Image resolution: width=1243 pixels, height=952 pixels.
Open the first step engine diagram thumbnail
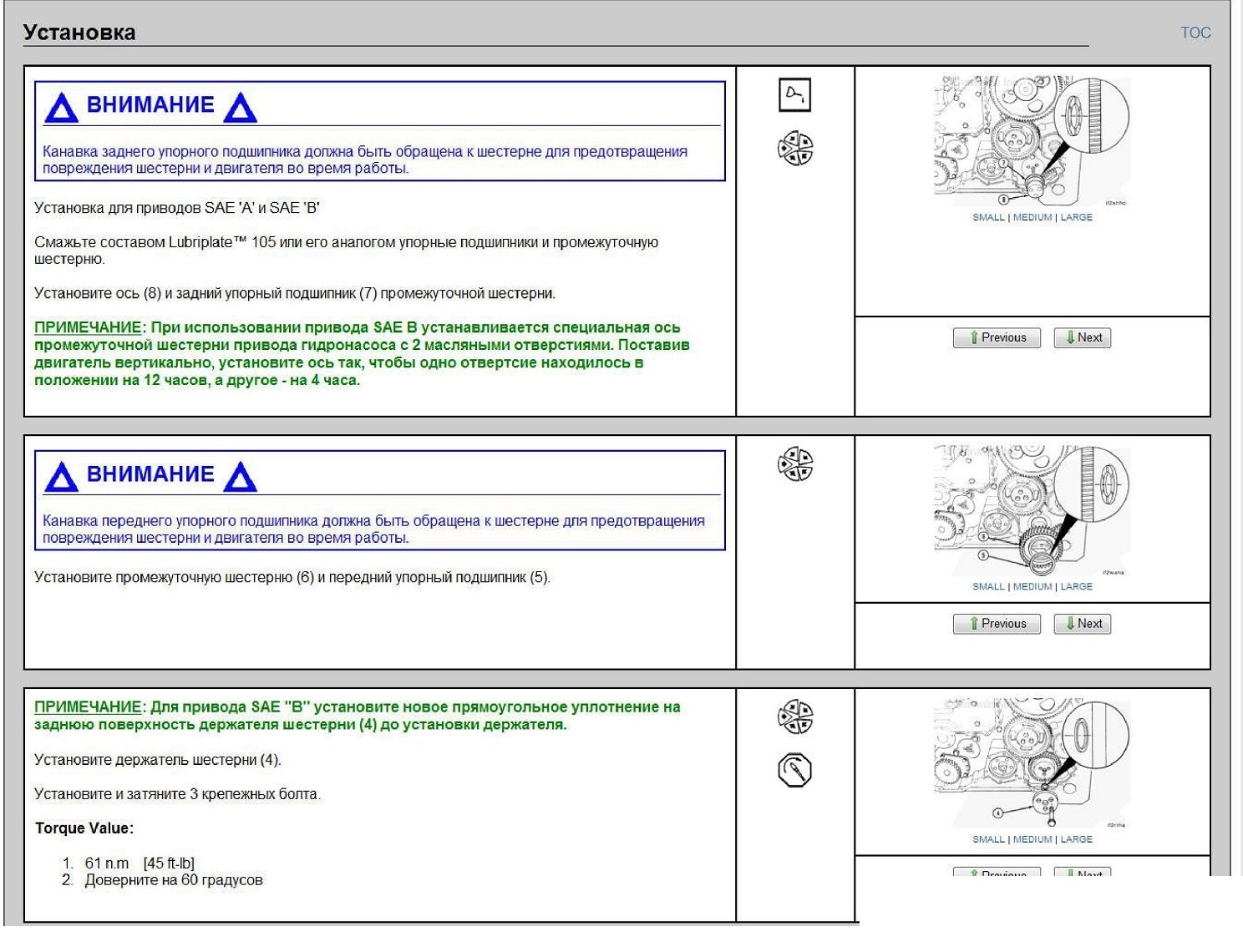point(1032,142)
